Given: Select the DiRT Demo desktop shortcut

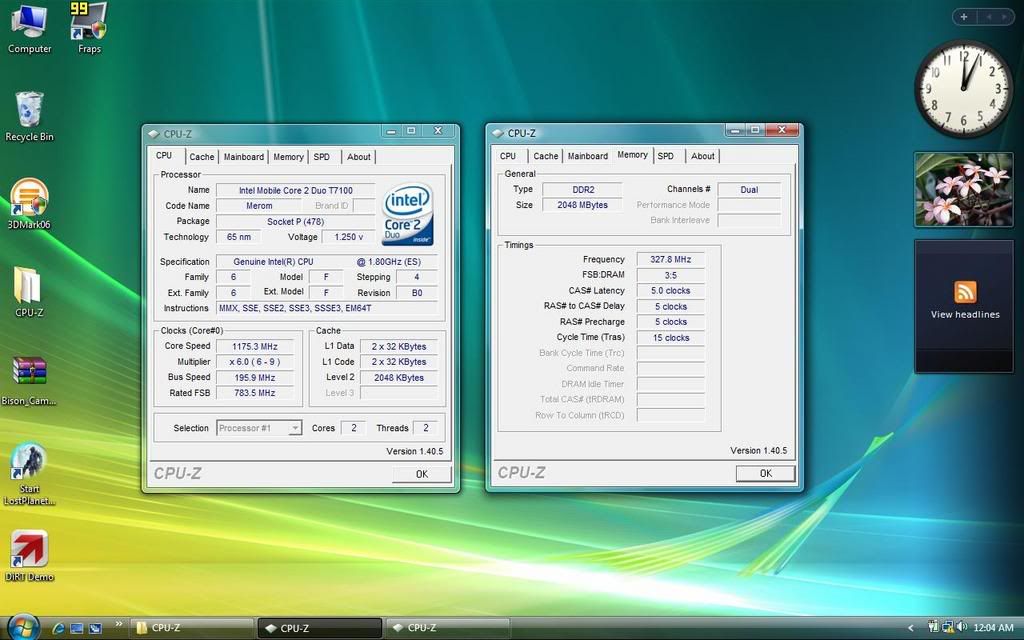Looking at the screenshot, I should point(29,556).
